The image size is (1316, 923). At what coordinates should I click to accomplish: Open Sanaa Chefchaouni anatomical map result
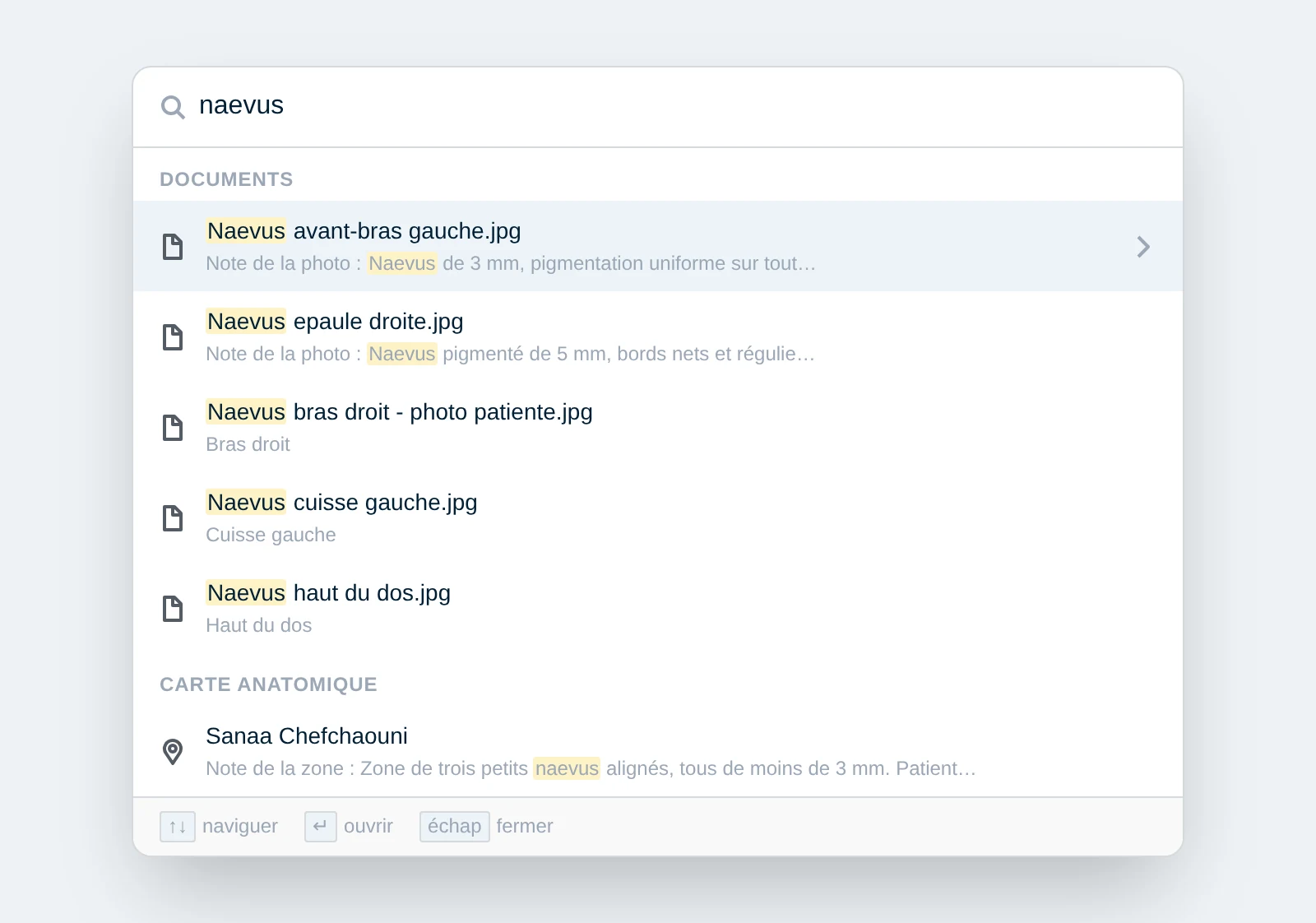[x=658, y=751]
